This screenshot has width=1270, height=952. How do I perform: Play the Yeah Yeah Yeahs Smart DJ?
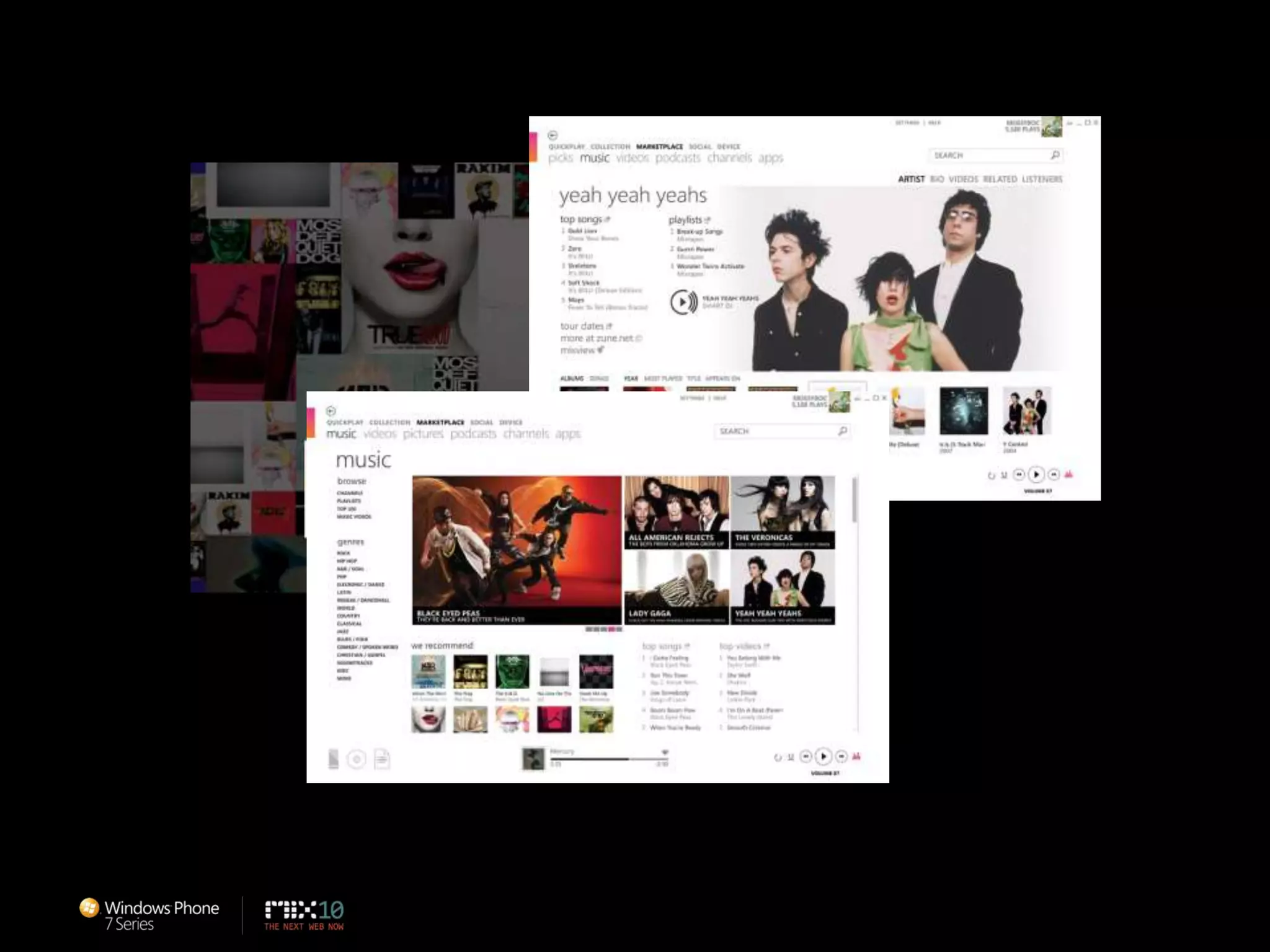click(x=683, y=302)
